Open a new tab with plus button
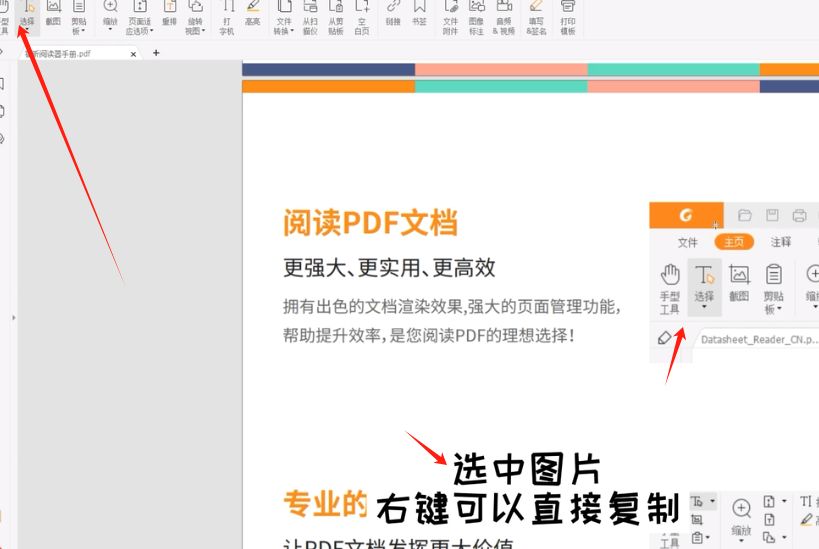 coord(156,53)
